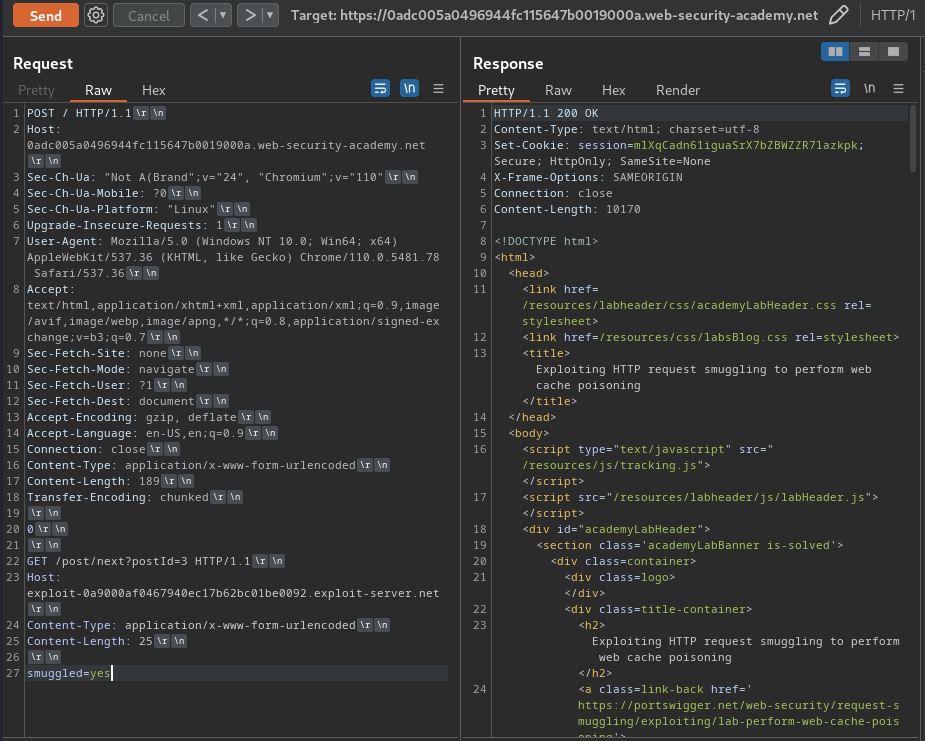Open the back history dropdown arrow
Image resolution: width=925 pixels, height=741 pixels.
tap(224, 15)
